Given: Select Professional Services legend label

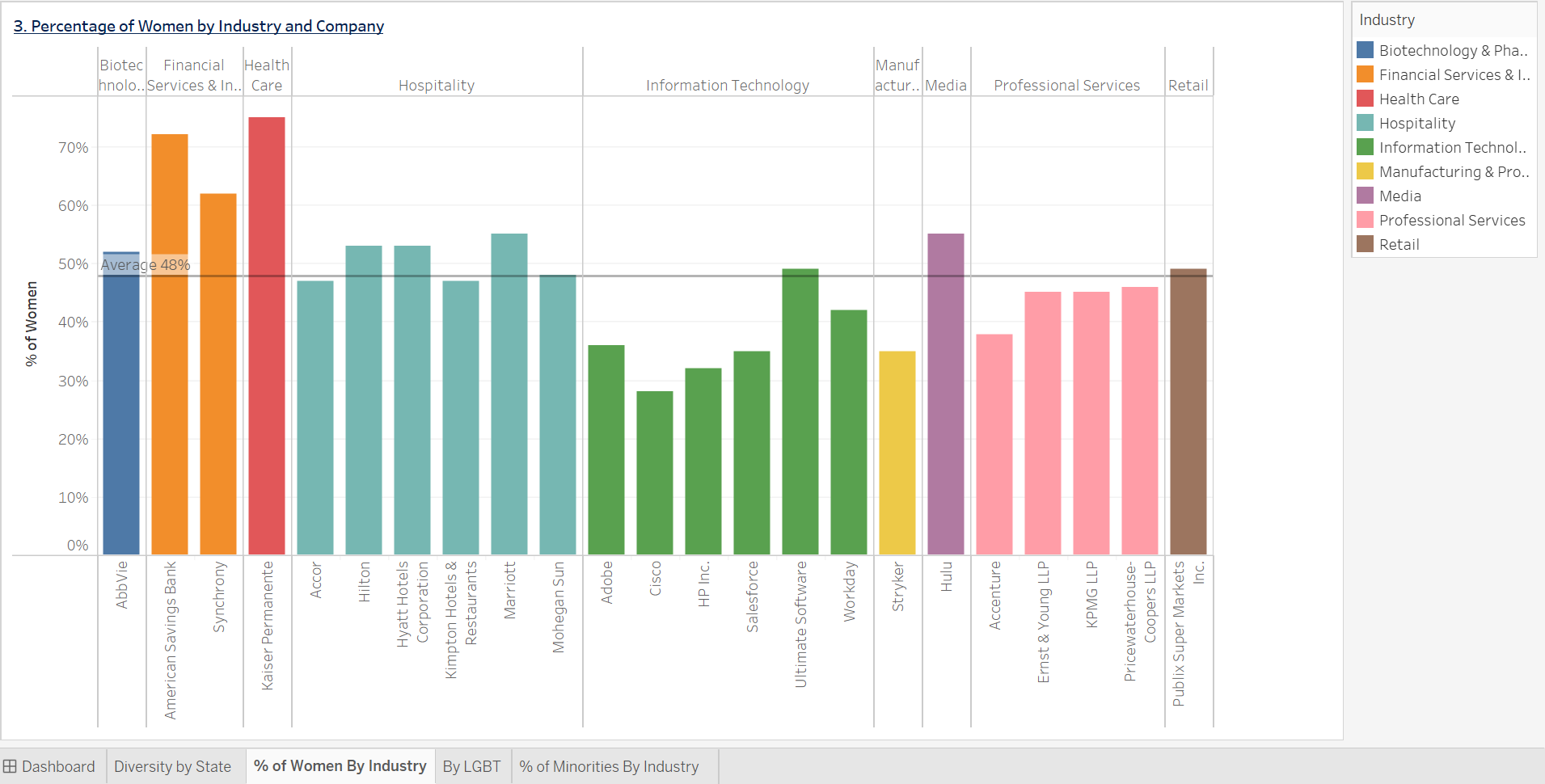Looking at the screenshot, I should tap(1452, 220).
